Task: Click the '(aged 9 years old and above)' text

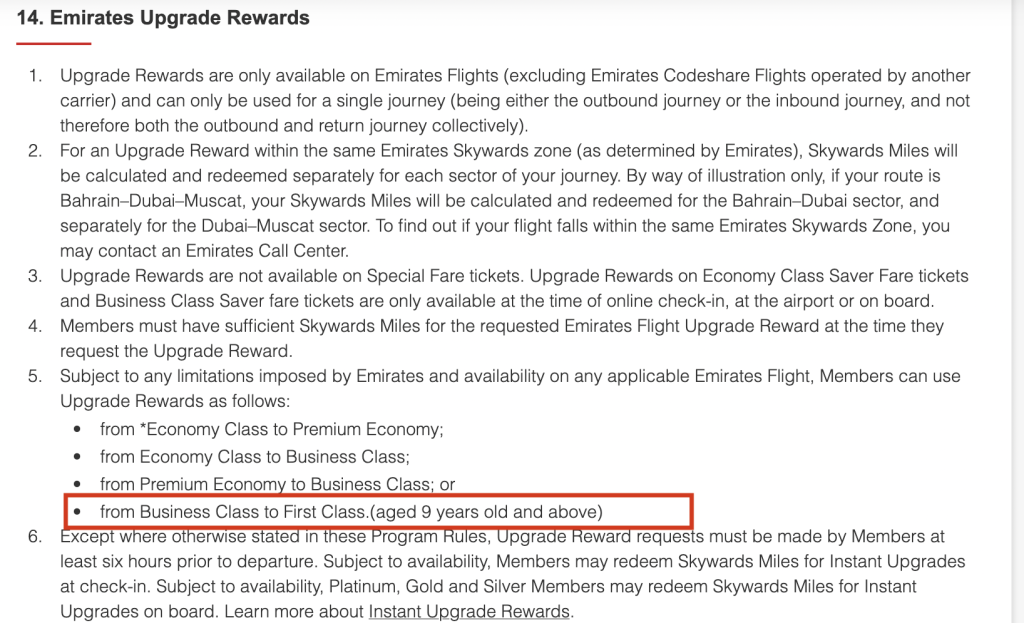Action: tap(487, 512)
